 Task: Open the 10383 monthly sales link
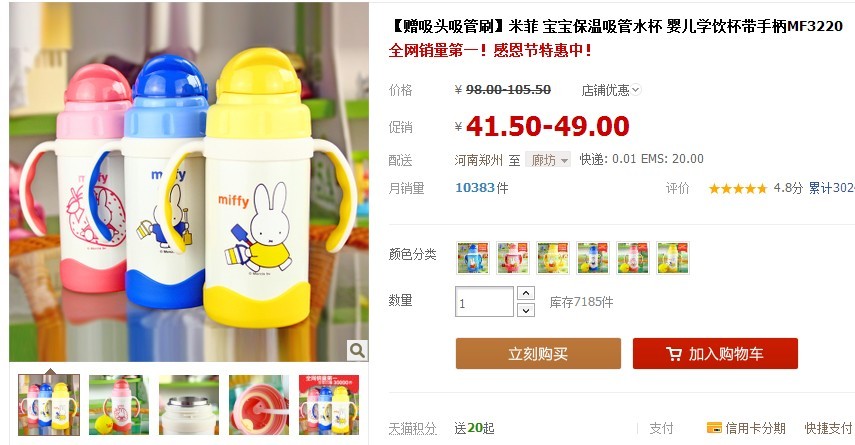474,188
